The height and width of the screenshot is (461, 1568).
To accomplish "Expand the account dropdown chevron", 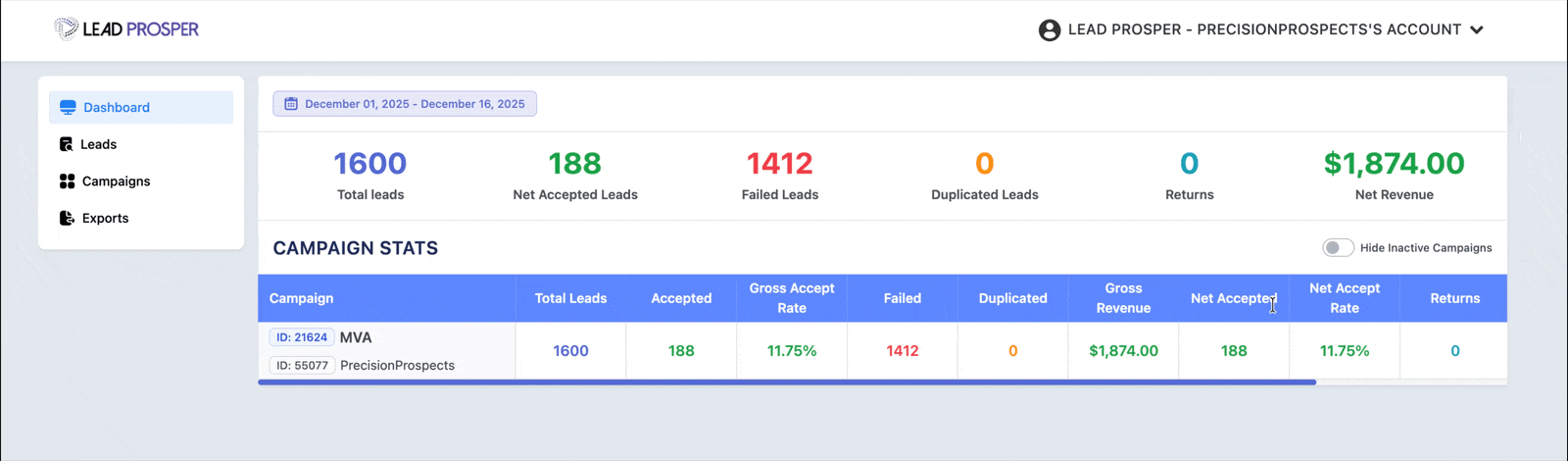I will [1477, 30].
